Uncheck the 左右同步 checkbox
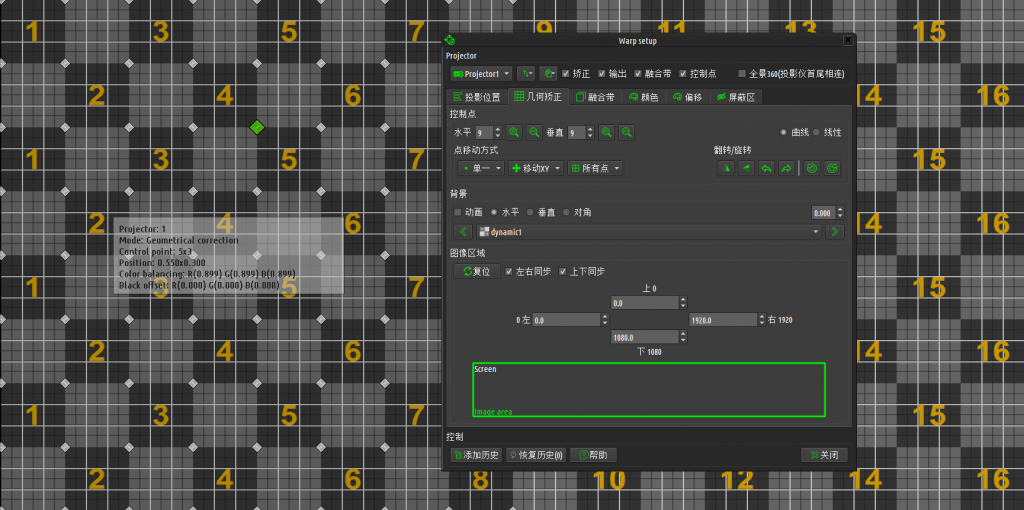Viewport: 1024px width, 510px height. [510, 272]
